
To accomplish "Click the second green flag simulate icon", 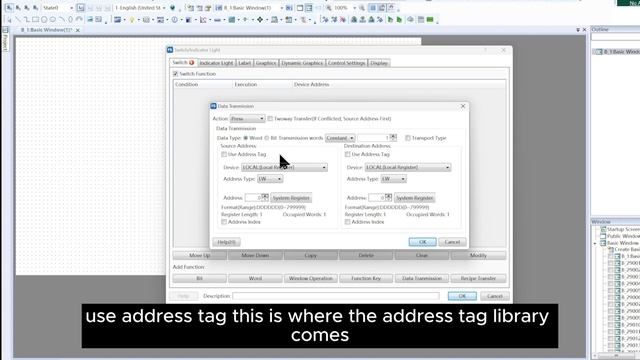I will pyautogui.click(x=399, y=20).
